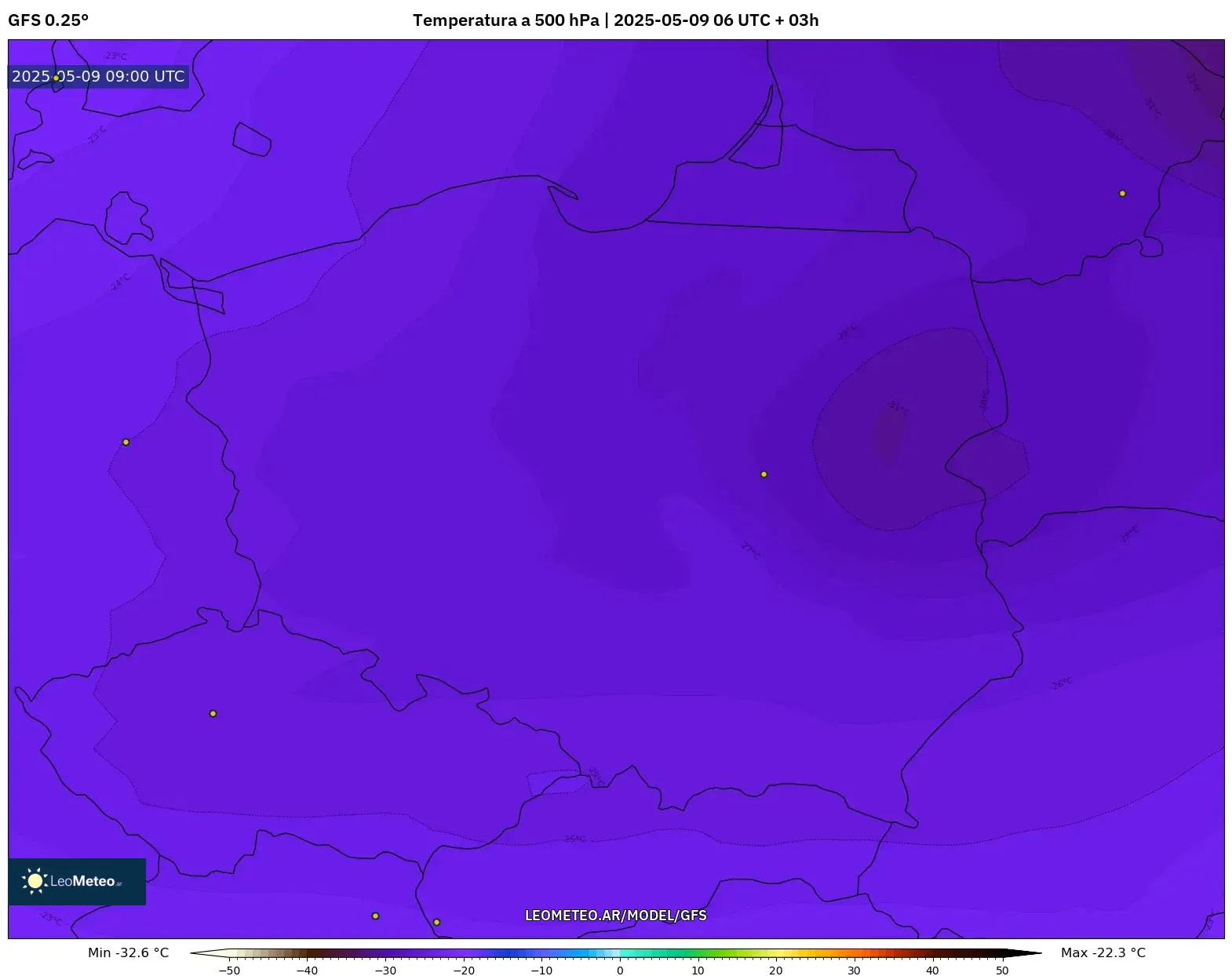The height and width of the screenshot is (976, 1232).
Task: Click the 'GFS 0.25°' model label
Action: point(49,20)
